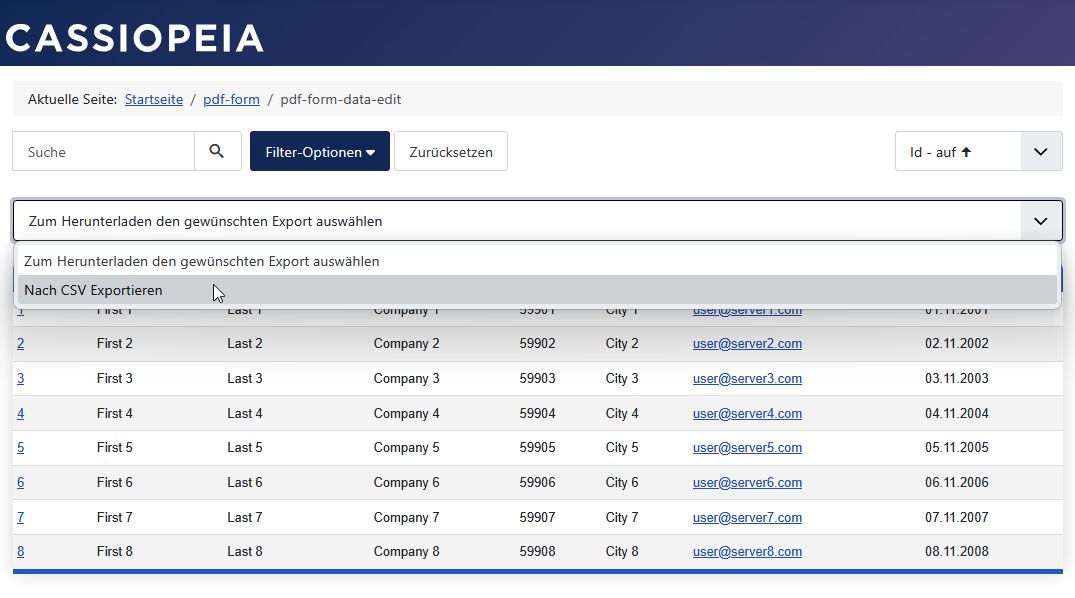Go to Startseite breadcrumb link
The width and height of the screenshot is (1075, 598).
pyautogui.click(x=154, y=99)
